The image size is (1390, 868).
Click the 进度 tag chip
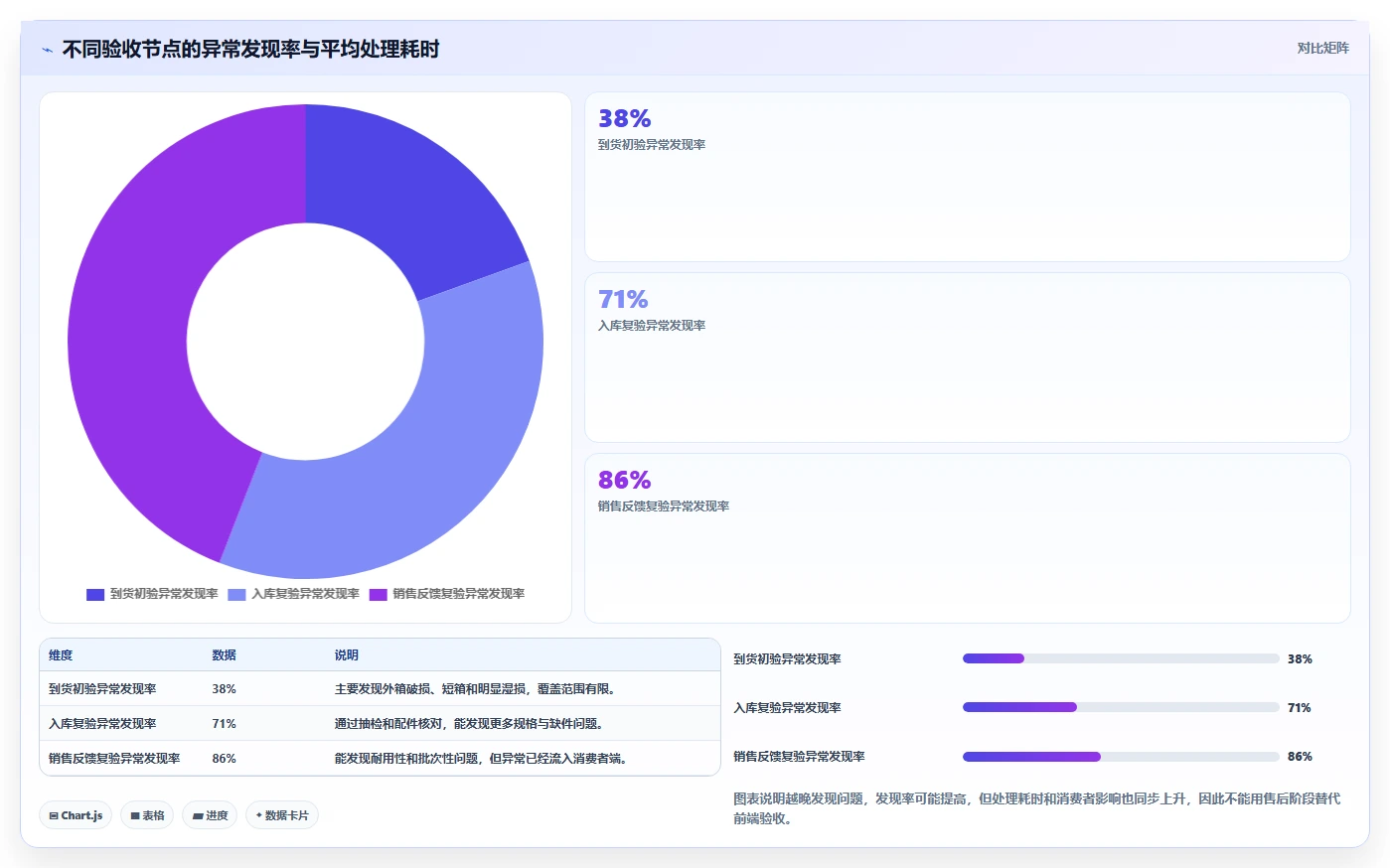point(210,815)
